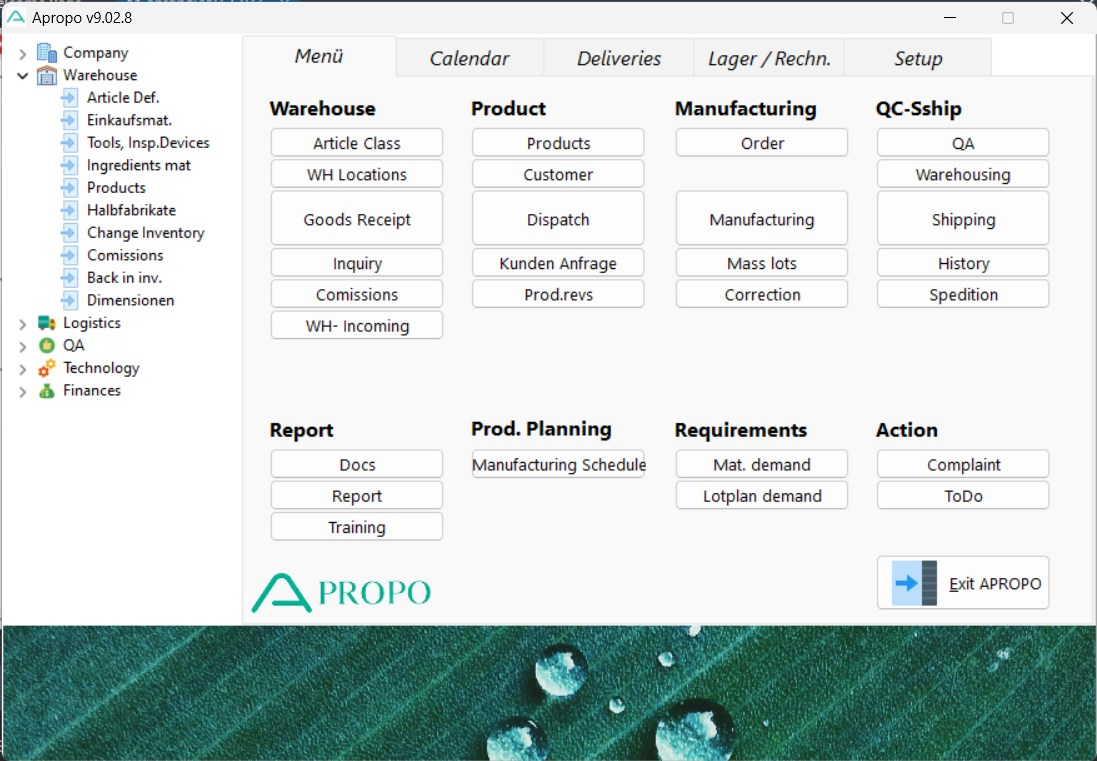The width and height of the screenshot is (1097, 761).
Task: Expand the Logistics tree node
Action: point(23,323)
